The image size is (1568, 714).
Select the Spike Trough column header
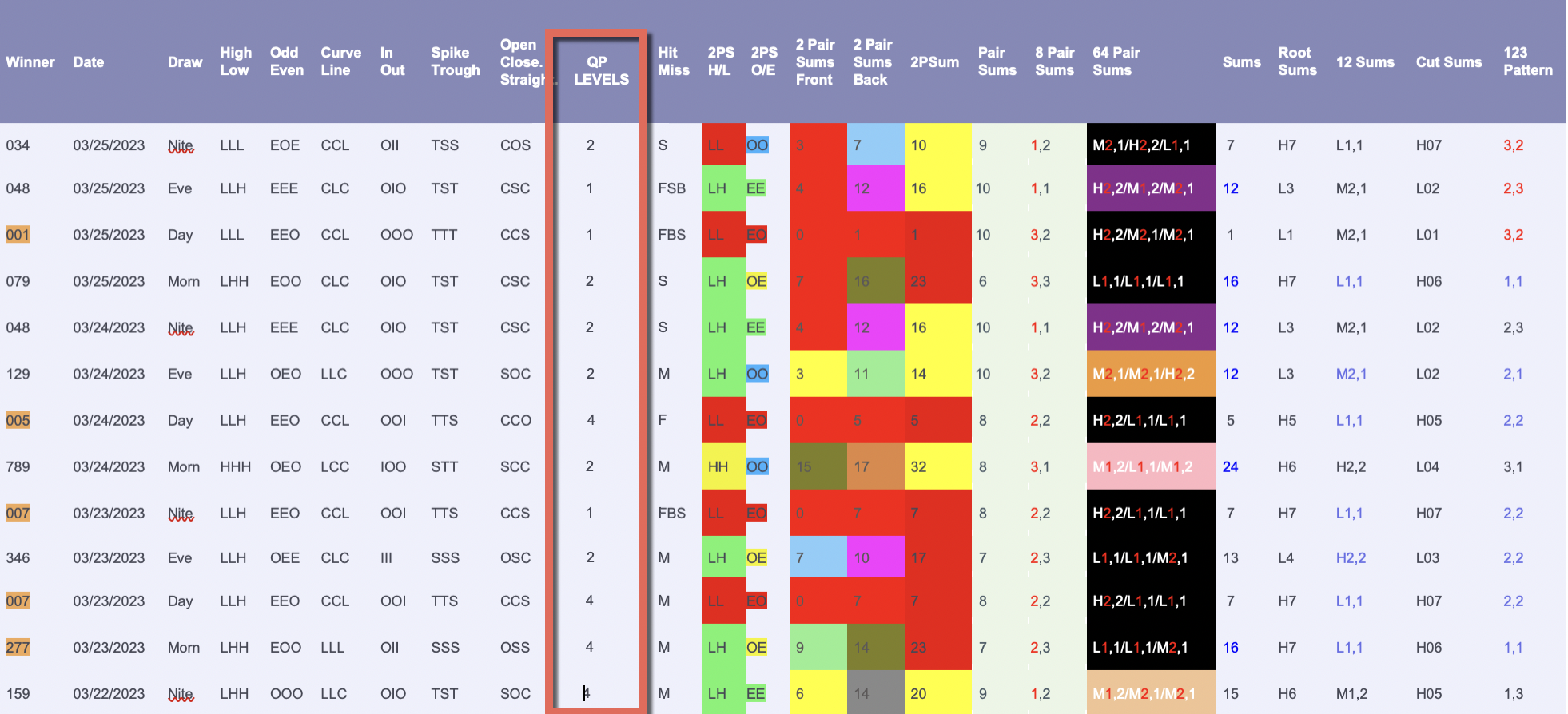(x=455, y=62)
